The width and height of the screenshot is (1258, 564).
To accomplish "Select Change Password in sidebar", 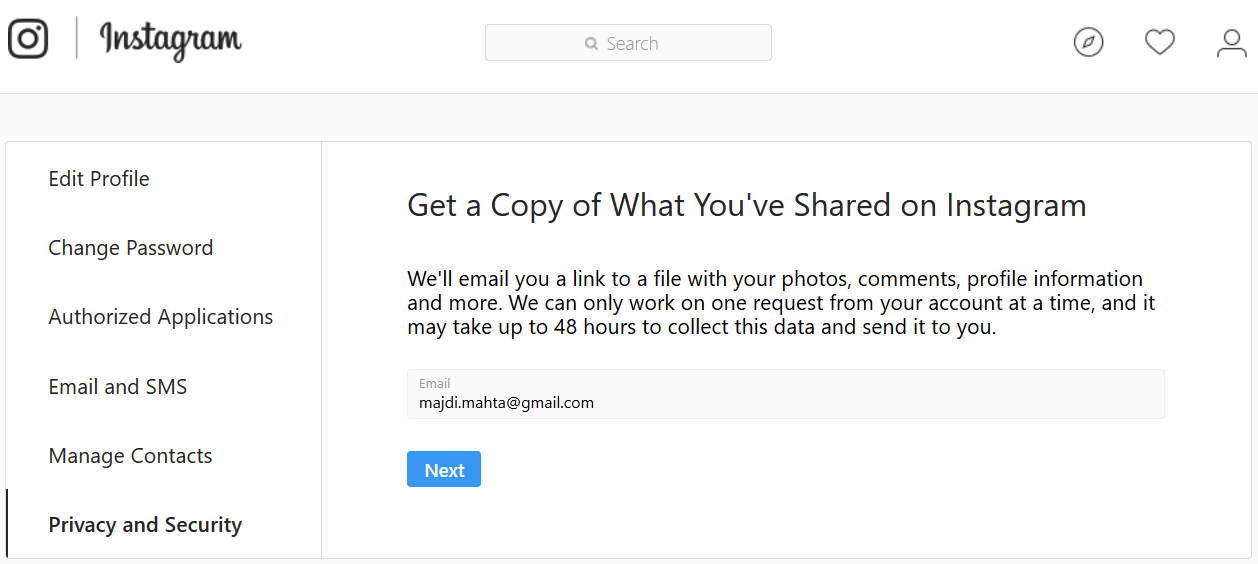I will tap(131, 248).
